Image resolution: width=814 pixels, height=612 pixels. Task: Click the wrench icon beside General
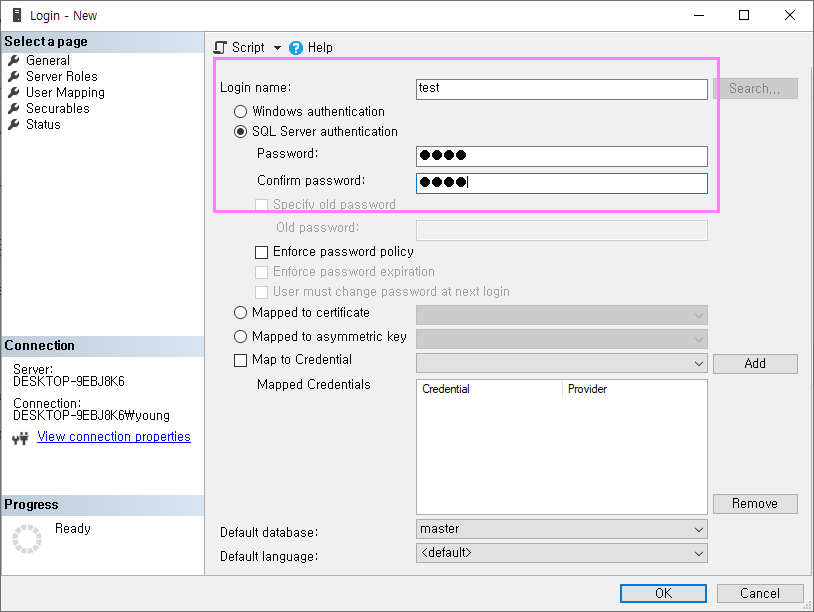[14, 61]
